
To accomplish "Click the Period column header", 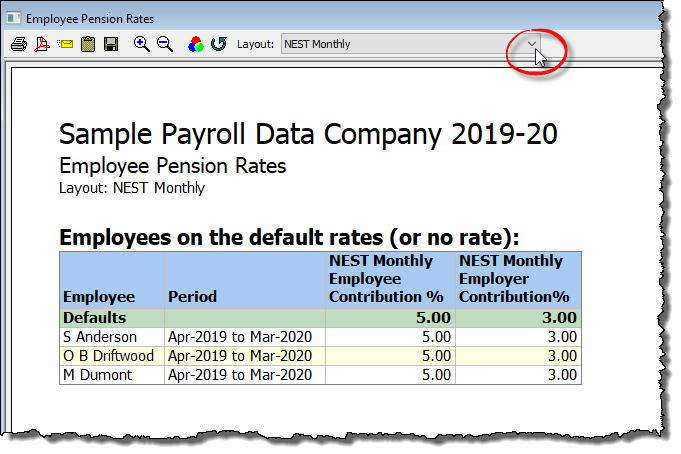I will [x=245, y=280].
